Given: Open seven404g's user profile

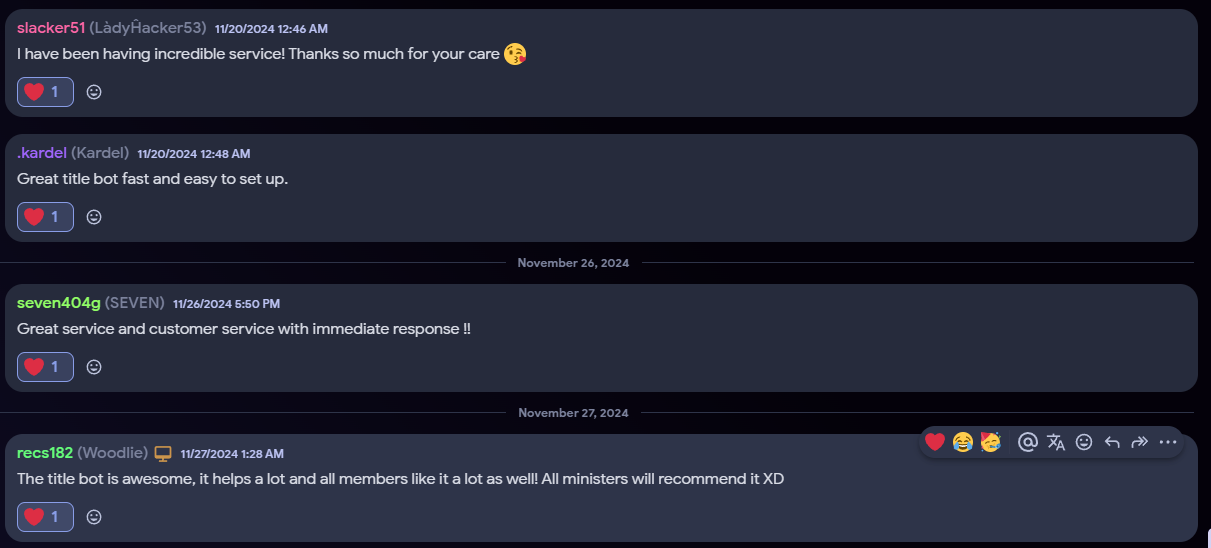Looking at the screenshot, I should (59, 303).
